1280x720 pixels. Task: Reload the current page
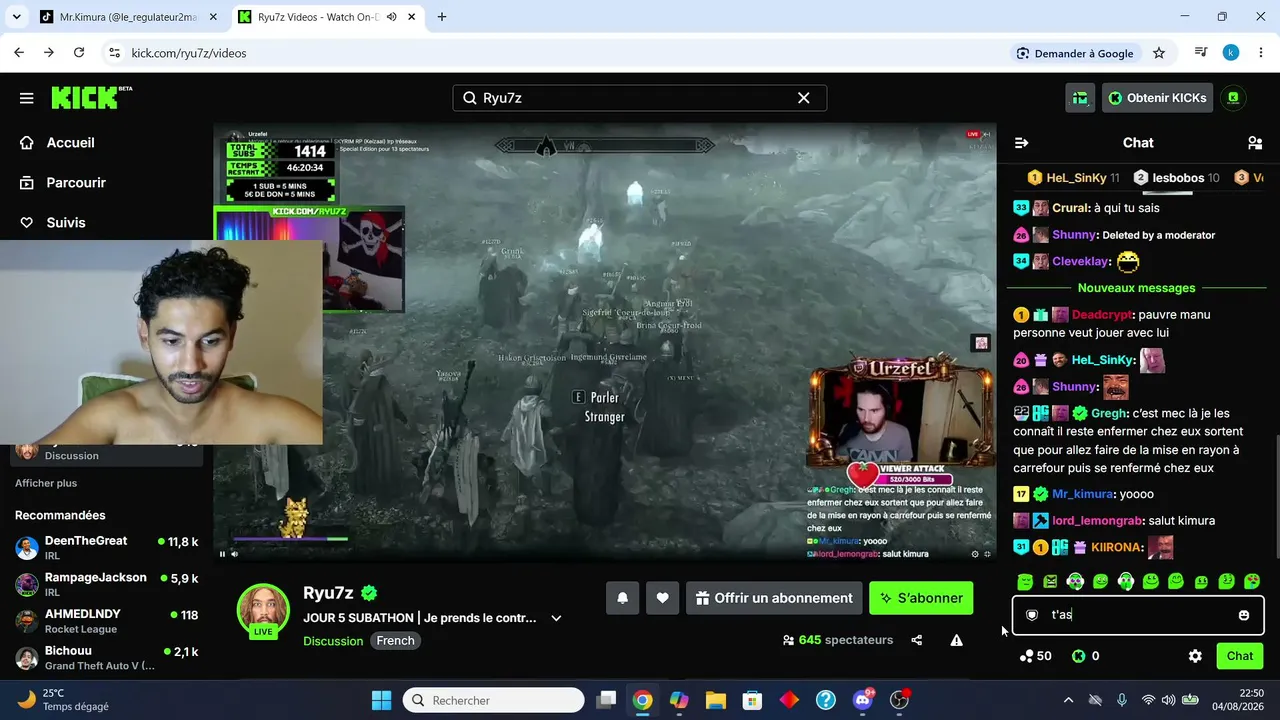click(x=79, y=53)
